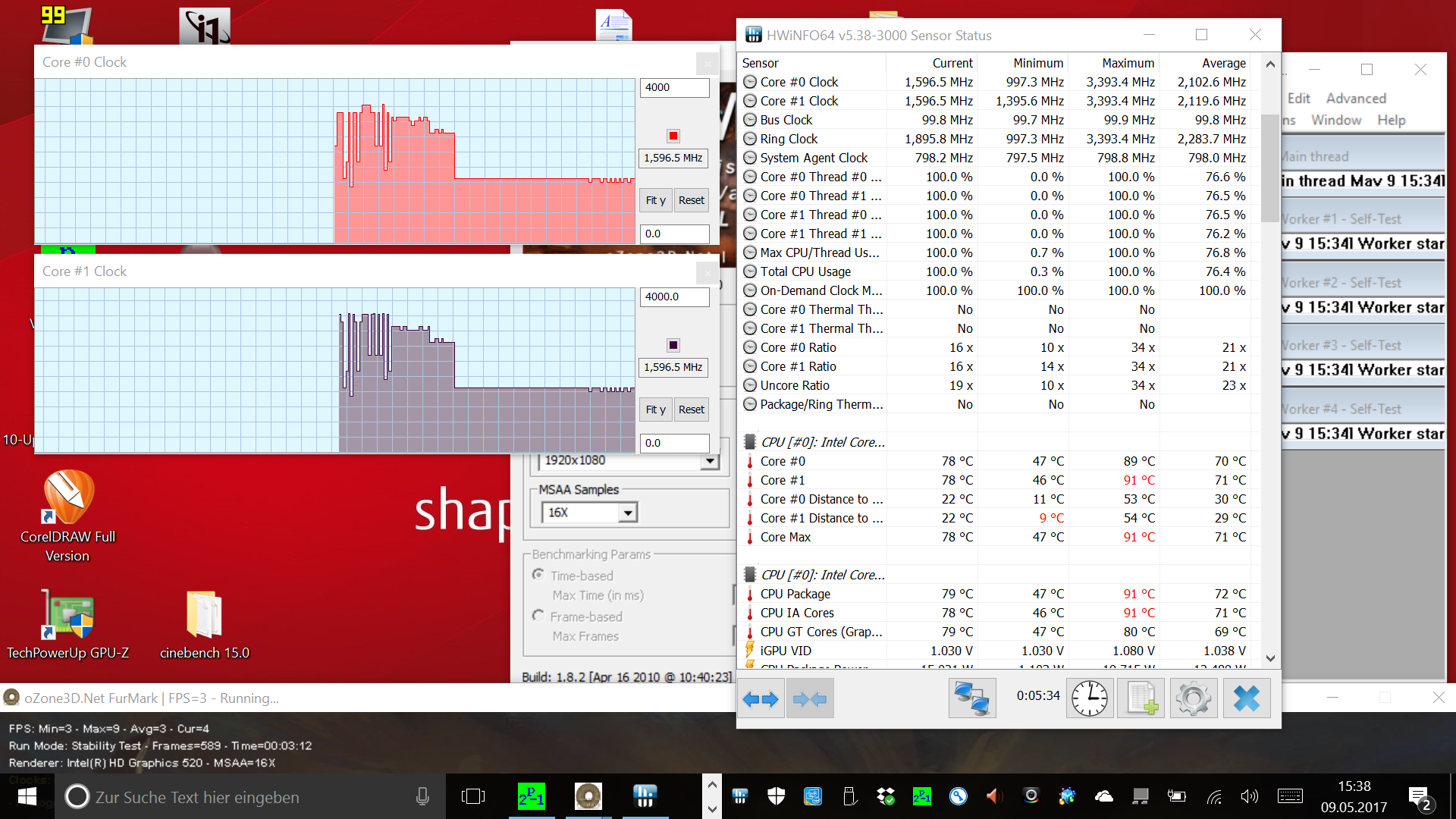Click the log file sheet icon

(1141, 698)
